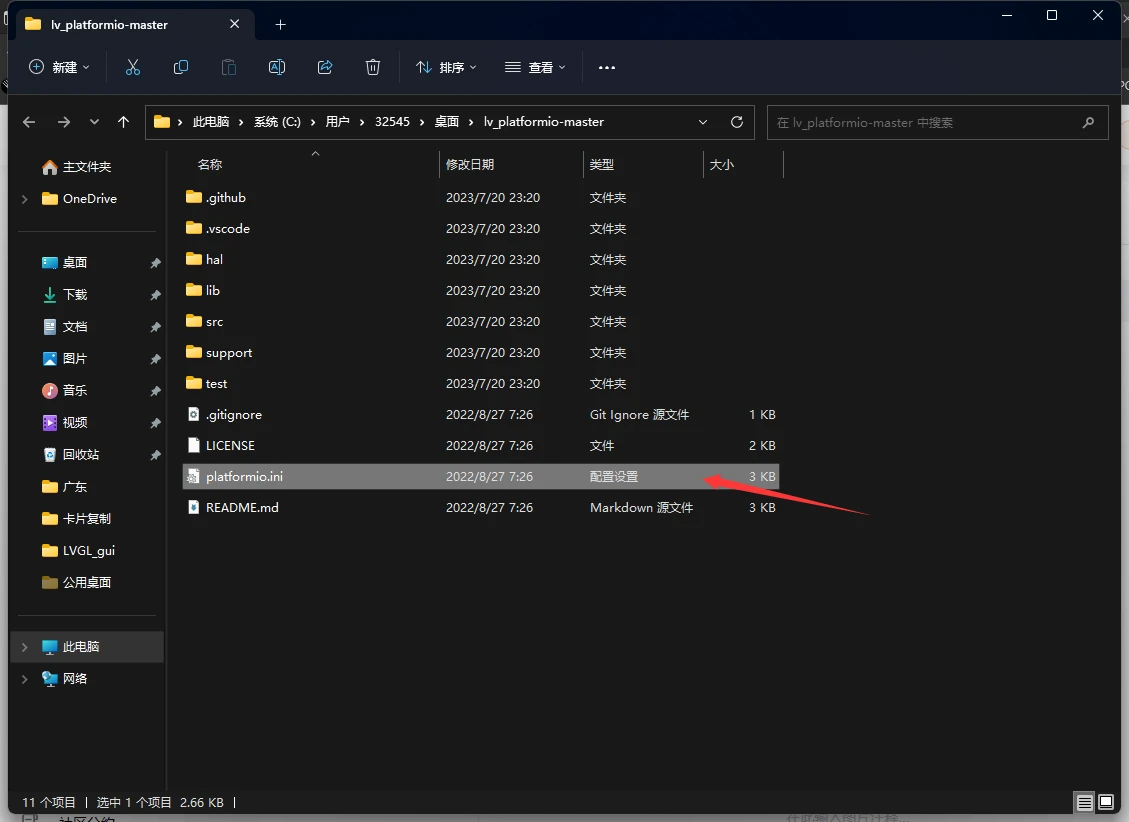Click pin icon next to 视频
The height and width of the screenshot is (822, 1129).
pos(155,423)
